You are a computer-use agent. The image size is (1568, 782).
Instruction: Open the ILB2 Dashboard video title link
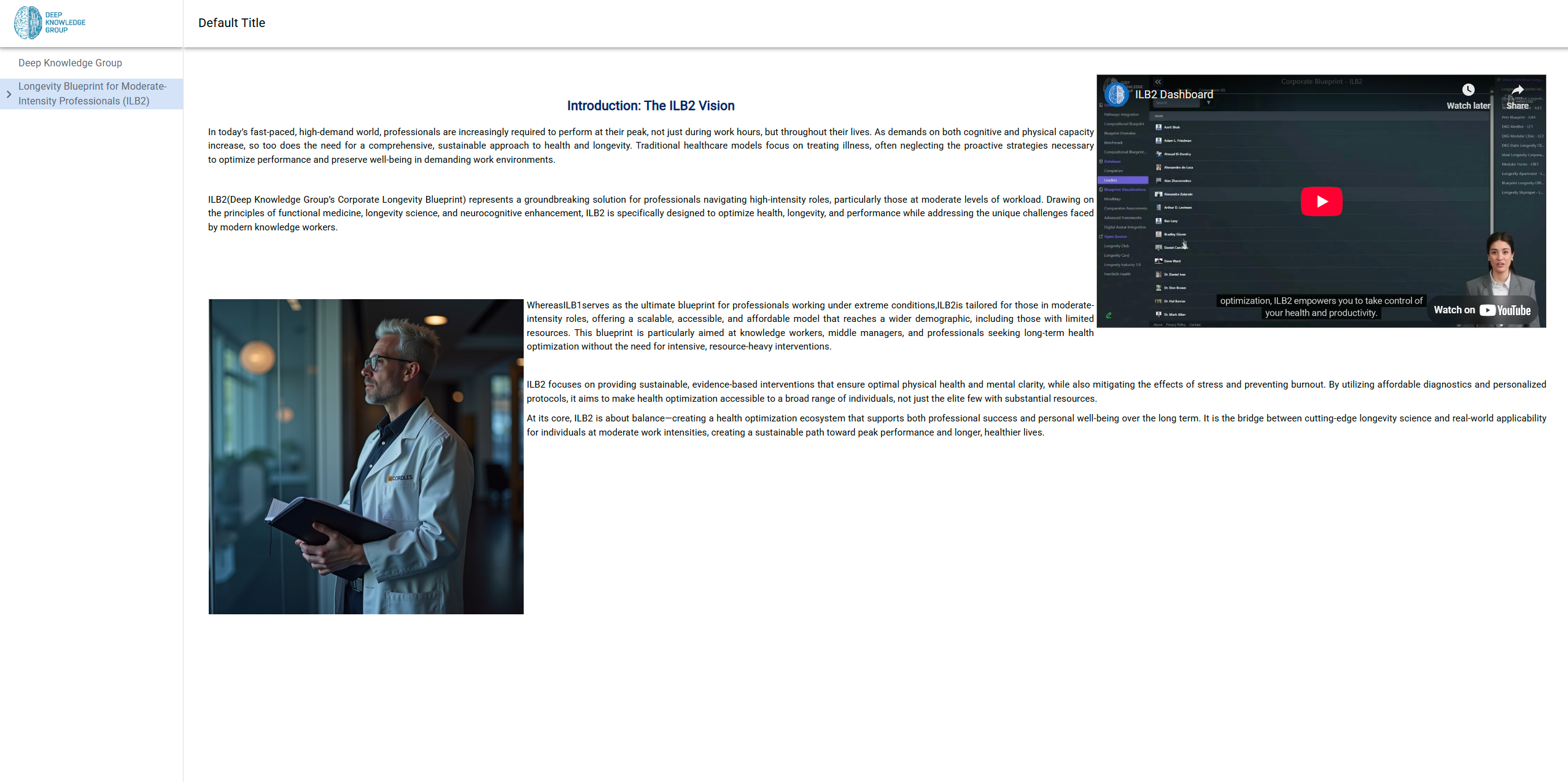1173,95
